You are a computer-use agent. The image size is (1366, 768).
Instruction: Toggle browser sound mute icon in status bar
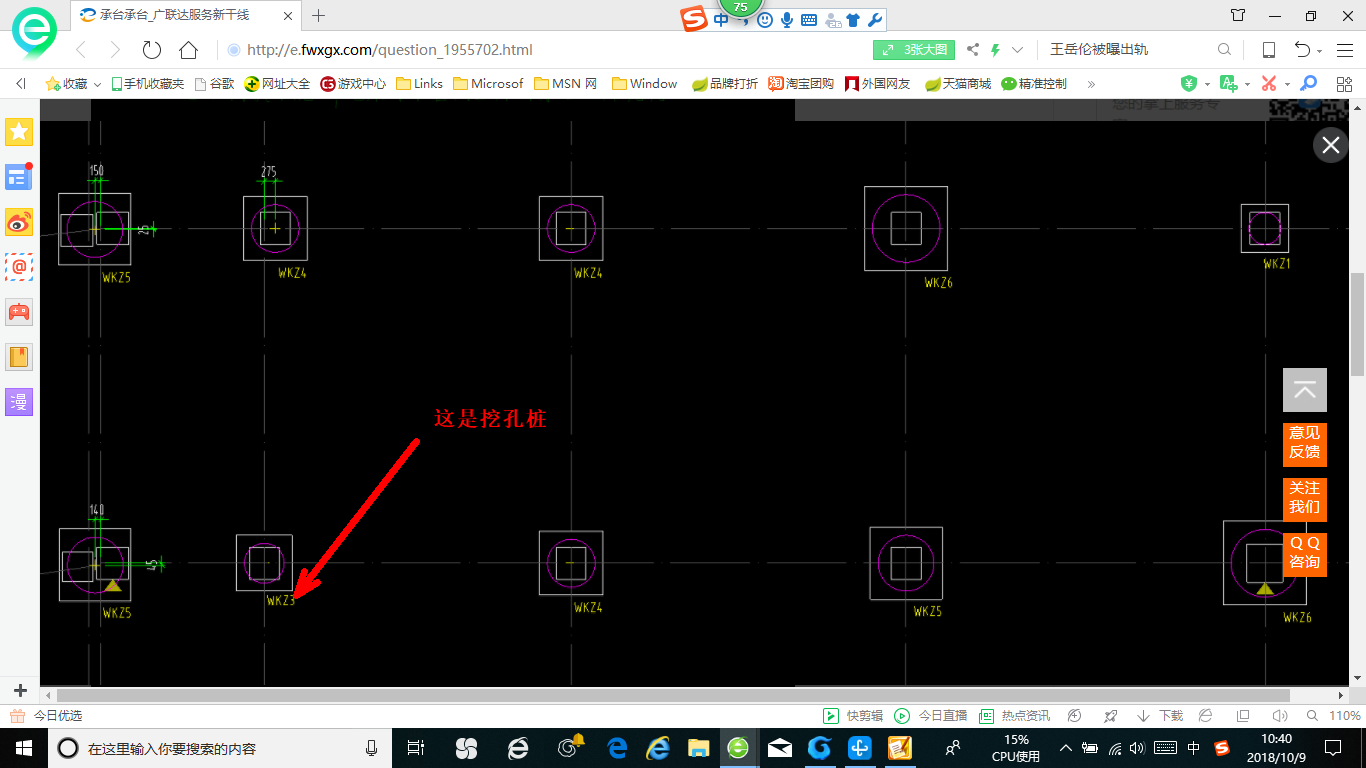(1280, 716)
